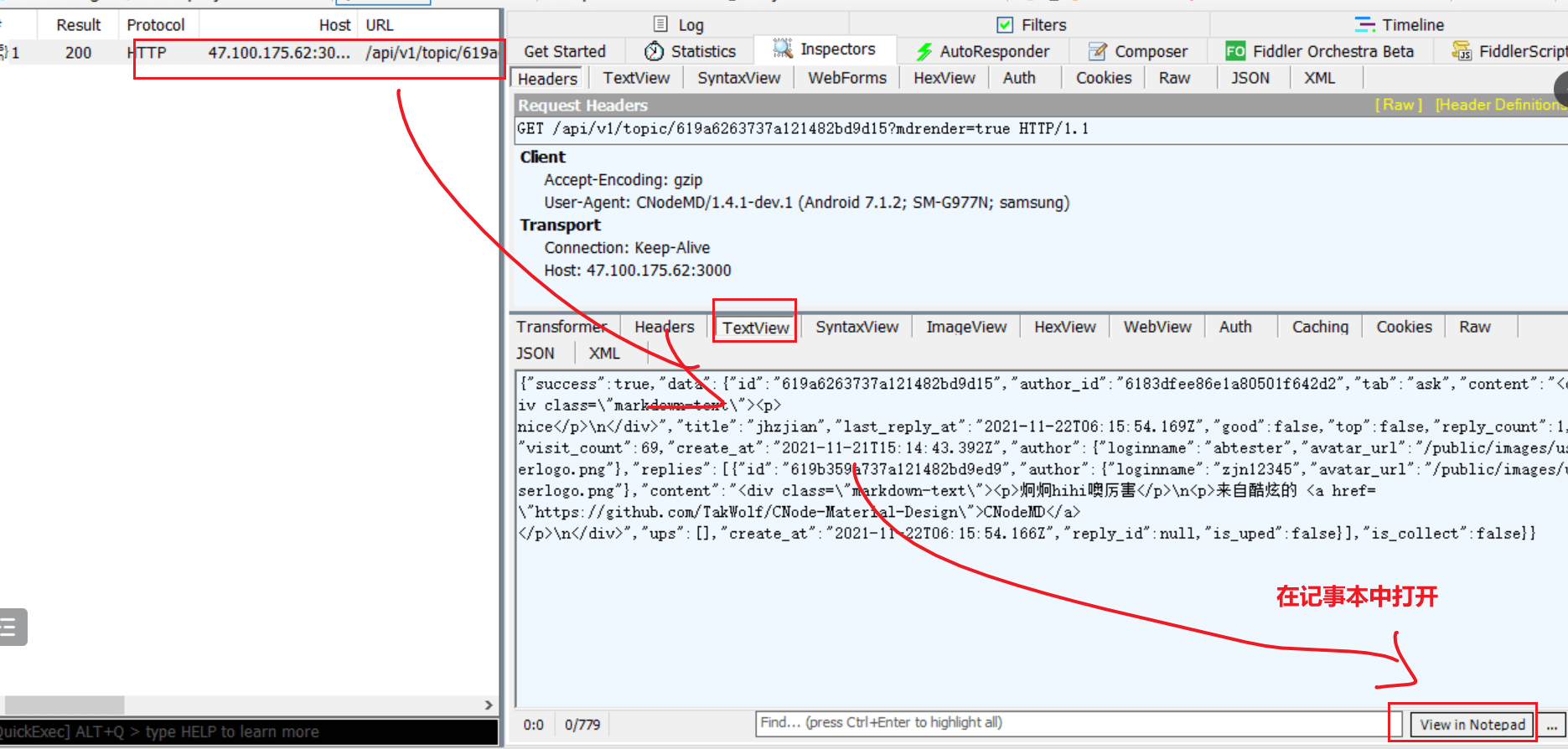The height and width of the screenshot is (749, 1568).
Task: Select the session row with 47.100.175.62
Action: tap(249, 53)
